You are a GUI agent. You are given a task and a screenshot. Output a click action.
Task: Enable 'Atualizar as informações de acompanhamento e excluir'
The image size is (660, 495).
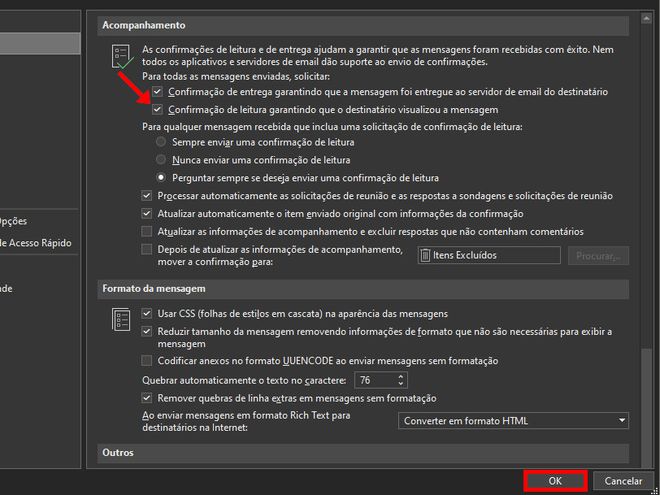(146, 232)
